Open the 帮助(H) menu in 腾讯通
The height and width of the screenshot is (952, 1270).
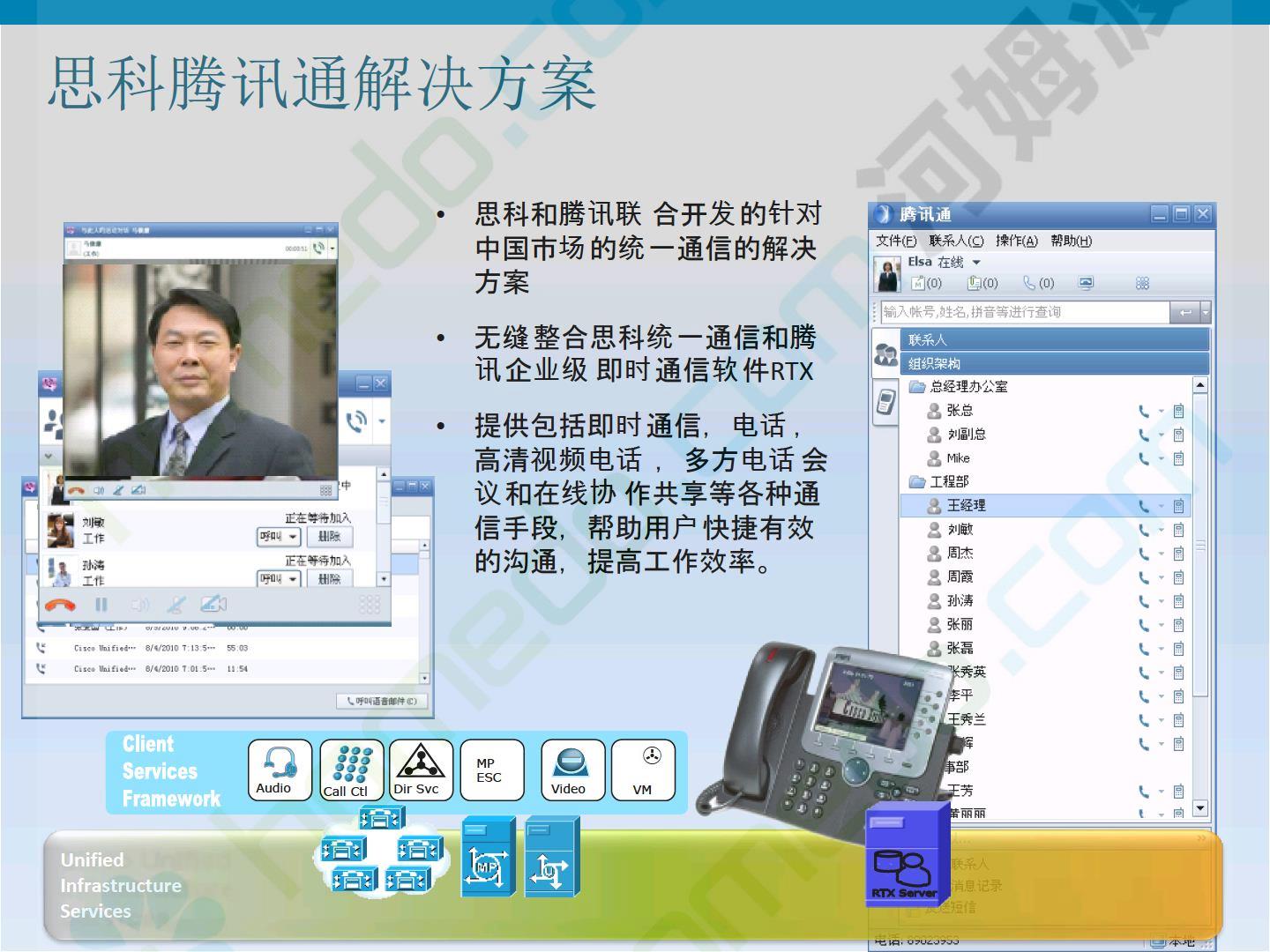click(1071, 241)
